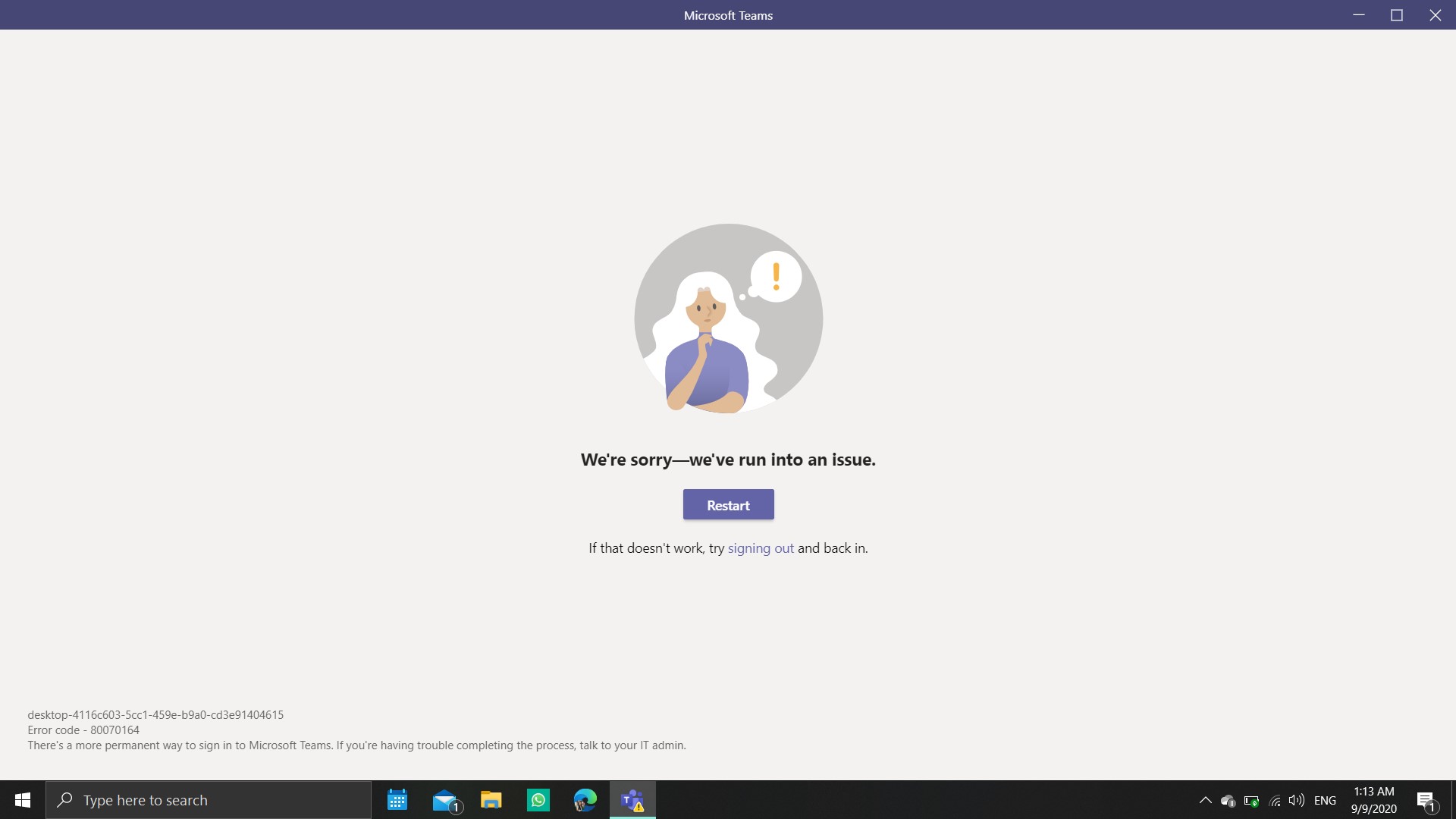Click the Start menu button

(22, 800)
